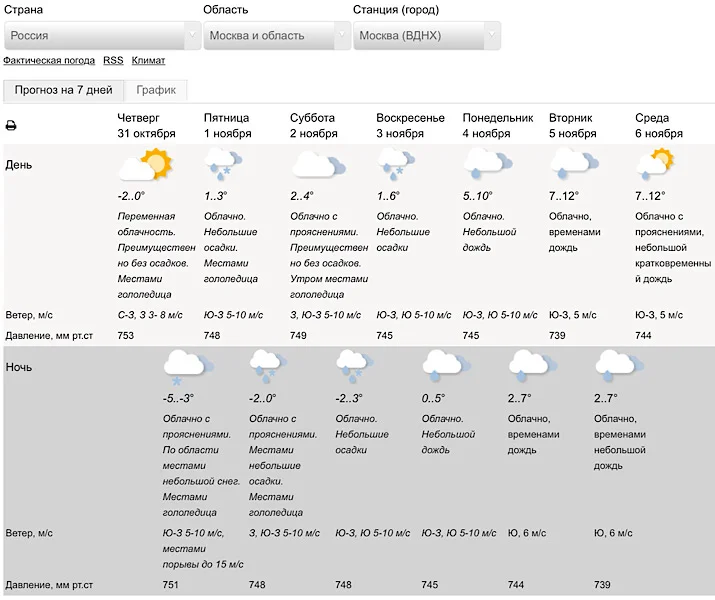This screenshot has width=715, height=600.
Task: Open the RSS link
Action: 113,60
